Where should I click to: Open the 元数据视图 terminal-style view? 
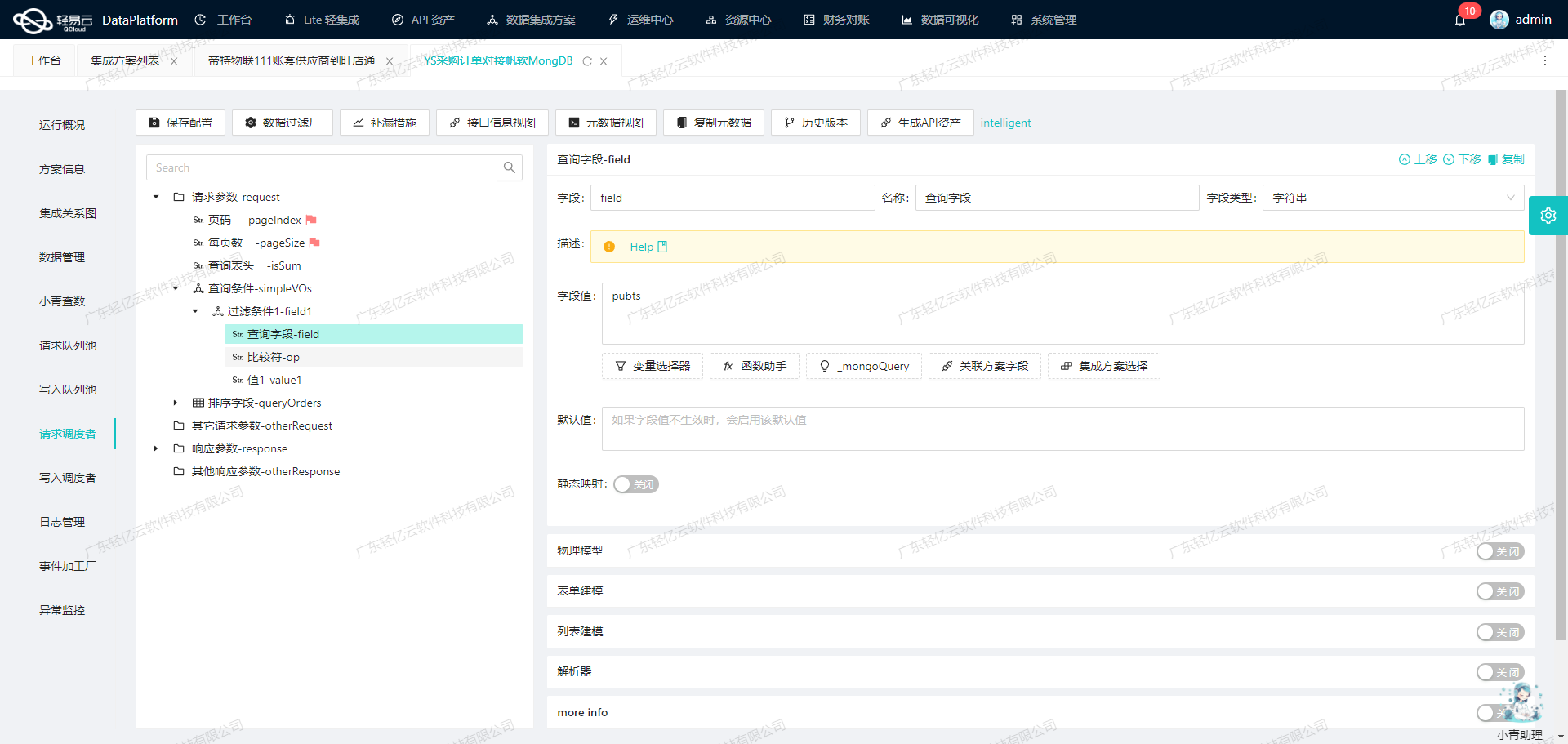point(606,123)
